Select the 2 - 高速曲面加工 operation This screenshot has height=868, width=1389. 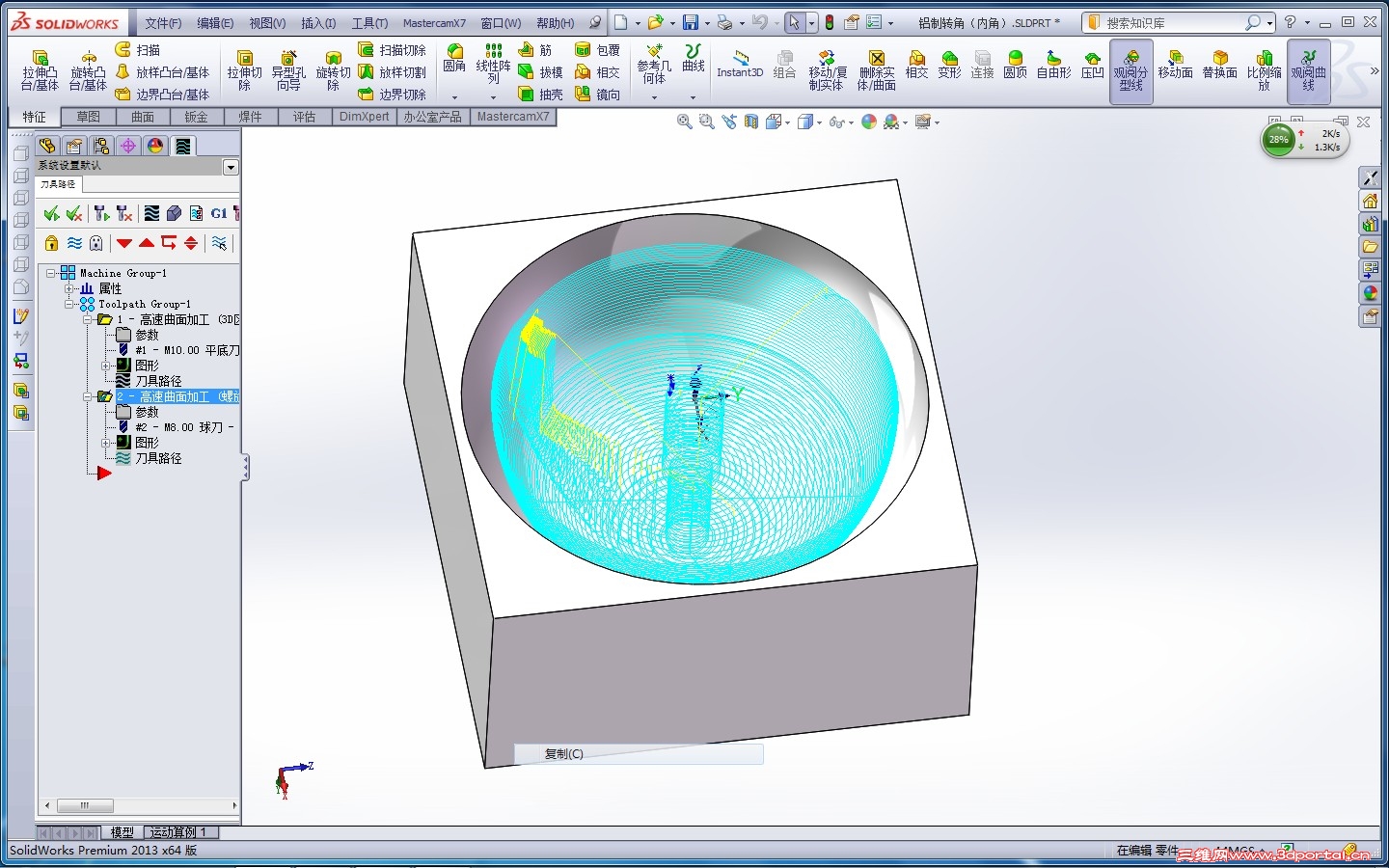click(x=177, y=396)
